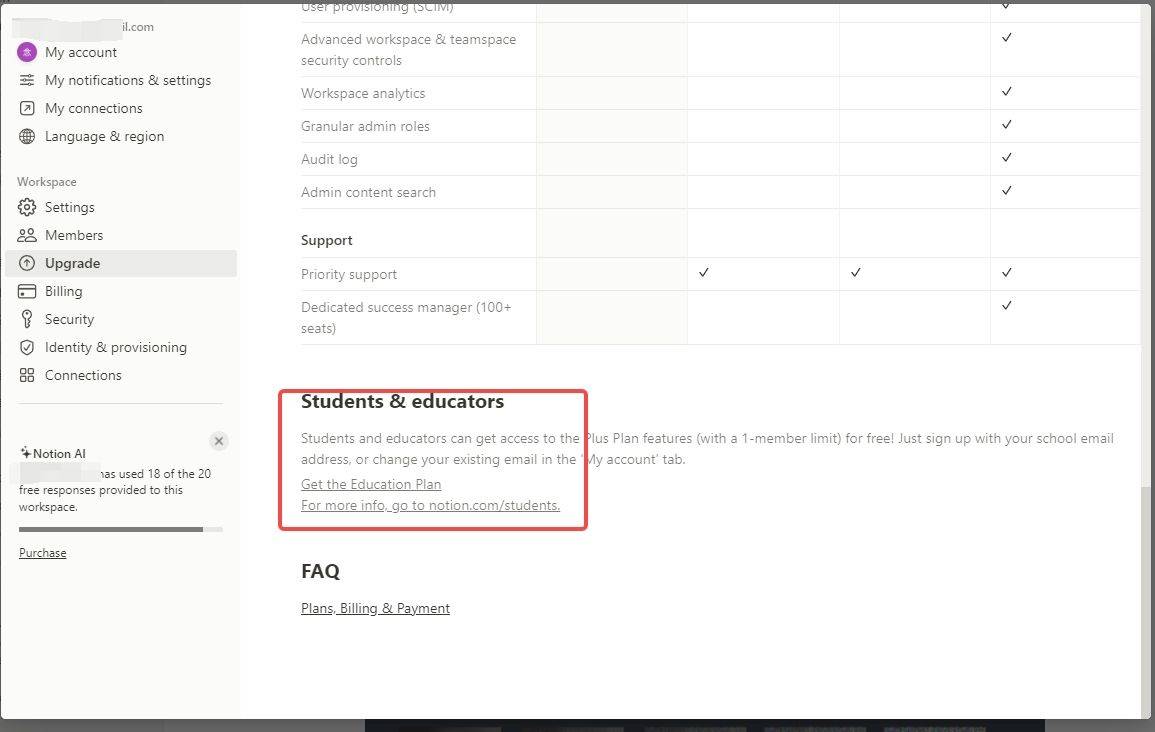Viewport: 1155px width, 732px height.
Task: Click the purple My account avatar icon
Action: pyautogui.click(x=27, y=52)
